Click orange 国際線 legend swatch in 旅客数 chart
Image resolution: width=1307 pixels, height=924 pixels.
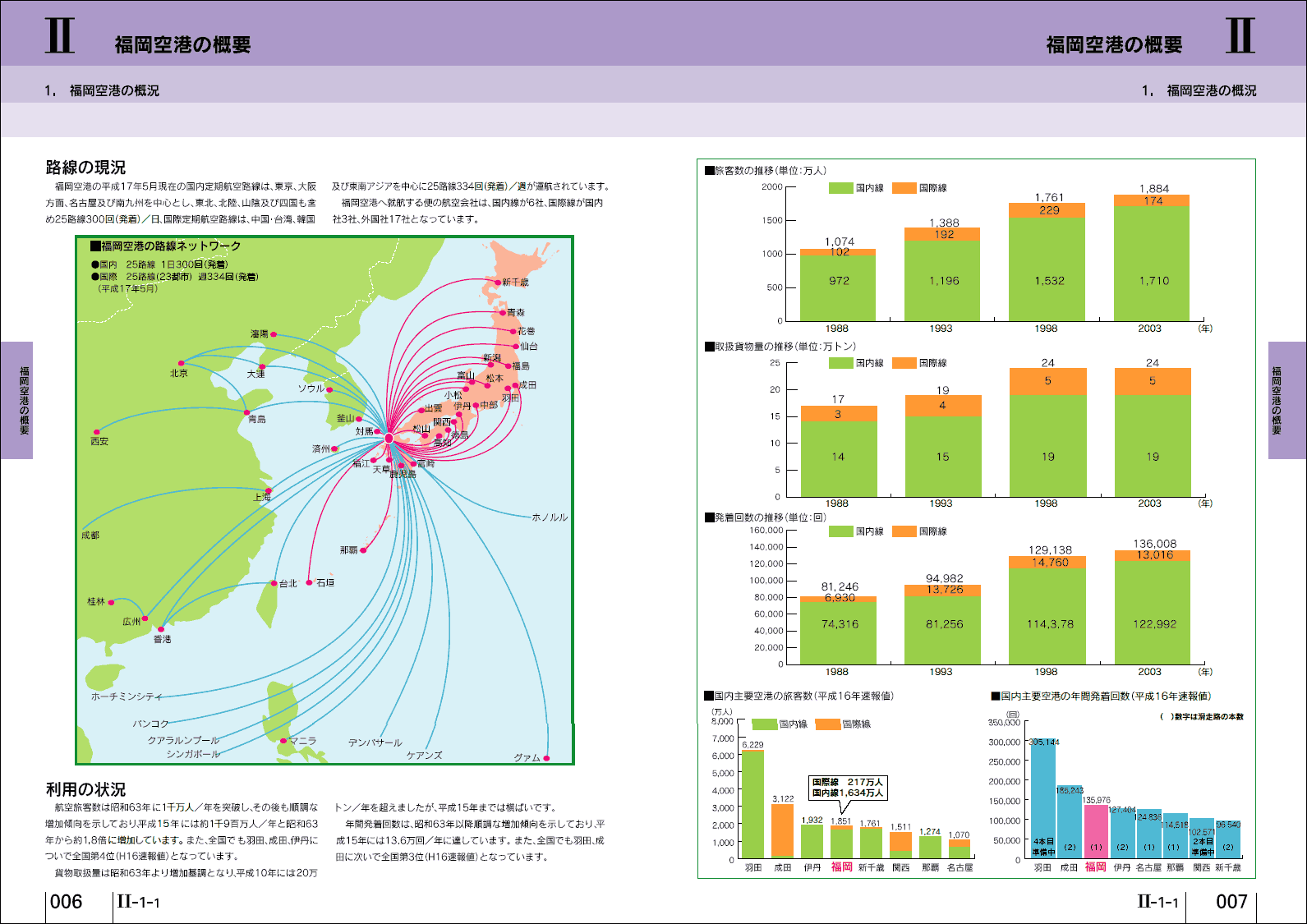(x=904, y=188)
